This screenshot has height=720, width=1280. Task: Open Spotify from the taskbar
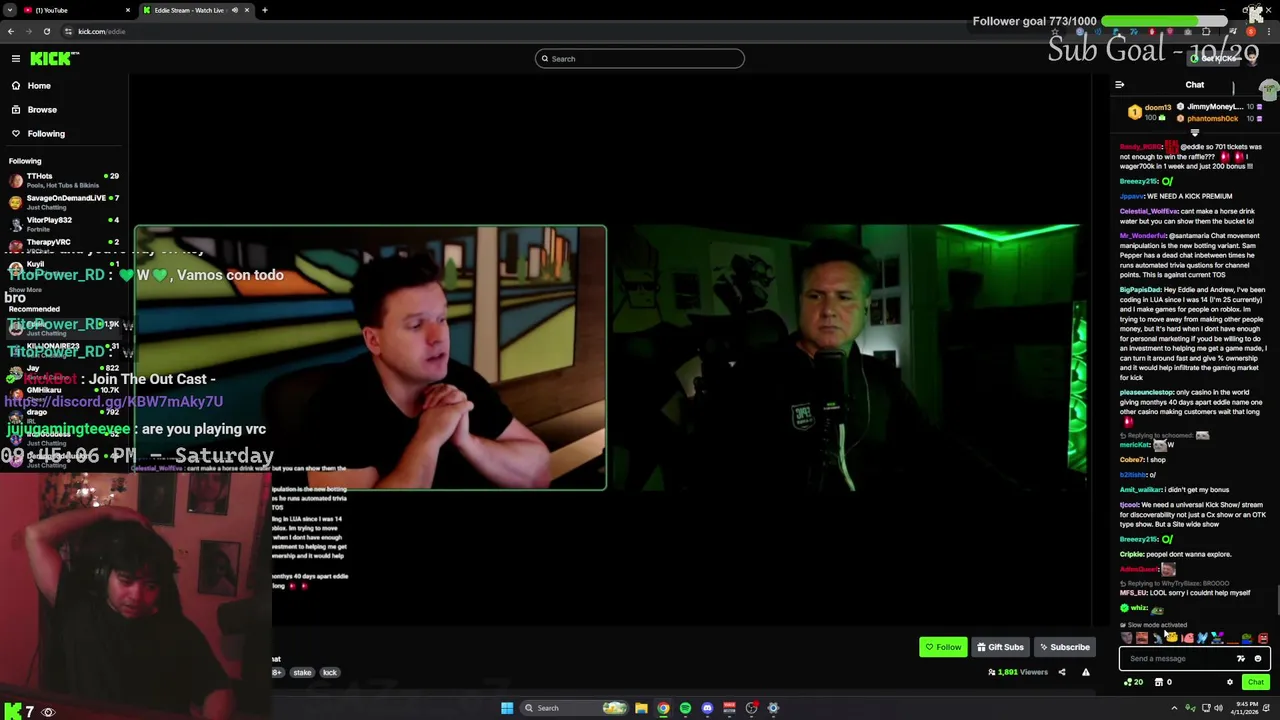tap(685, 708)
